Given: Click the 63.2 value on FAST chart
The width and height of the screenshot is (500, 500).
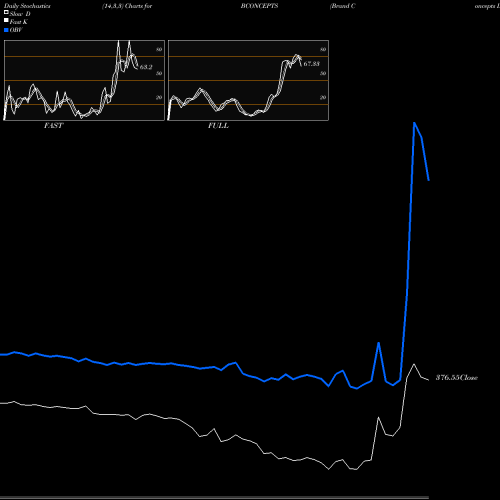Looking at the screenshot, I should [146, 67].
